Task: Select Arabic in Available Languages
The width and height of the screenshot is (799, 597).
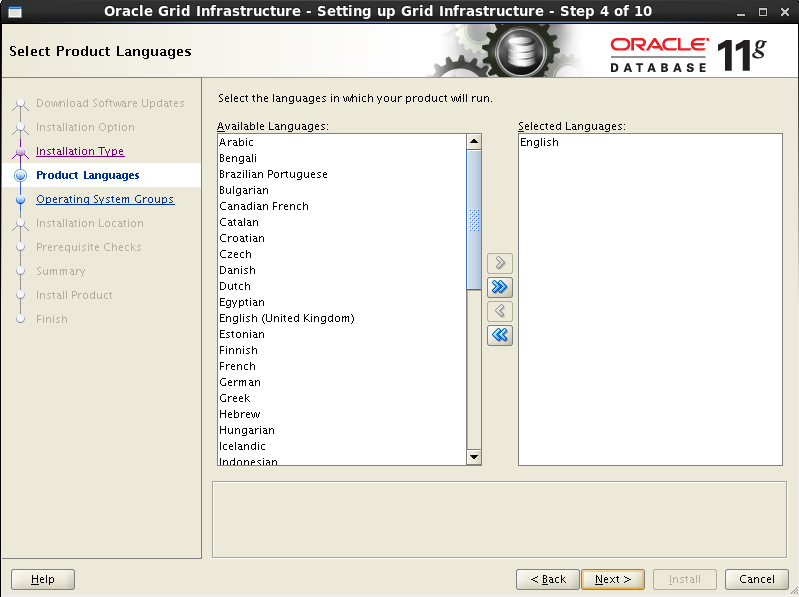Action: (x=341, y=142)
